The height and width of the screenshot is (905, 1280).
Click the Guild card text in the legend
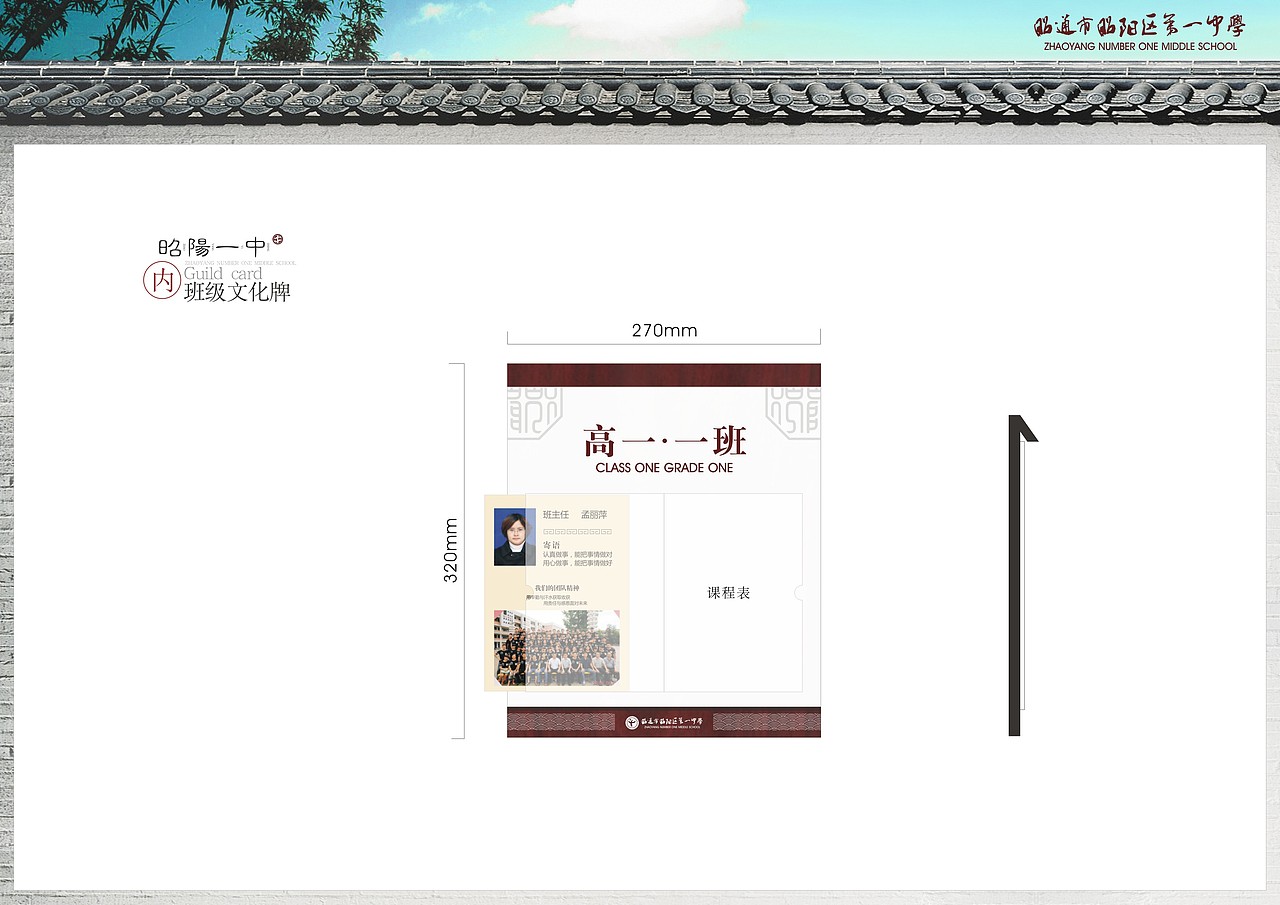click(x=222, y=272)
